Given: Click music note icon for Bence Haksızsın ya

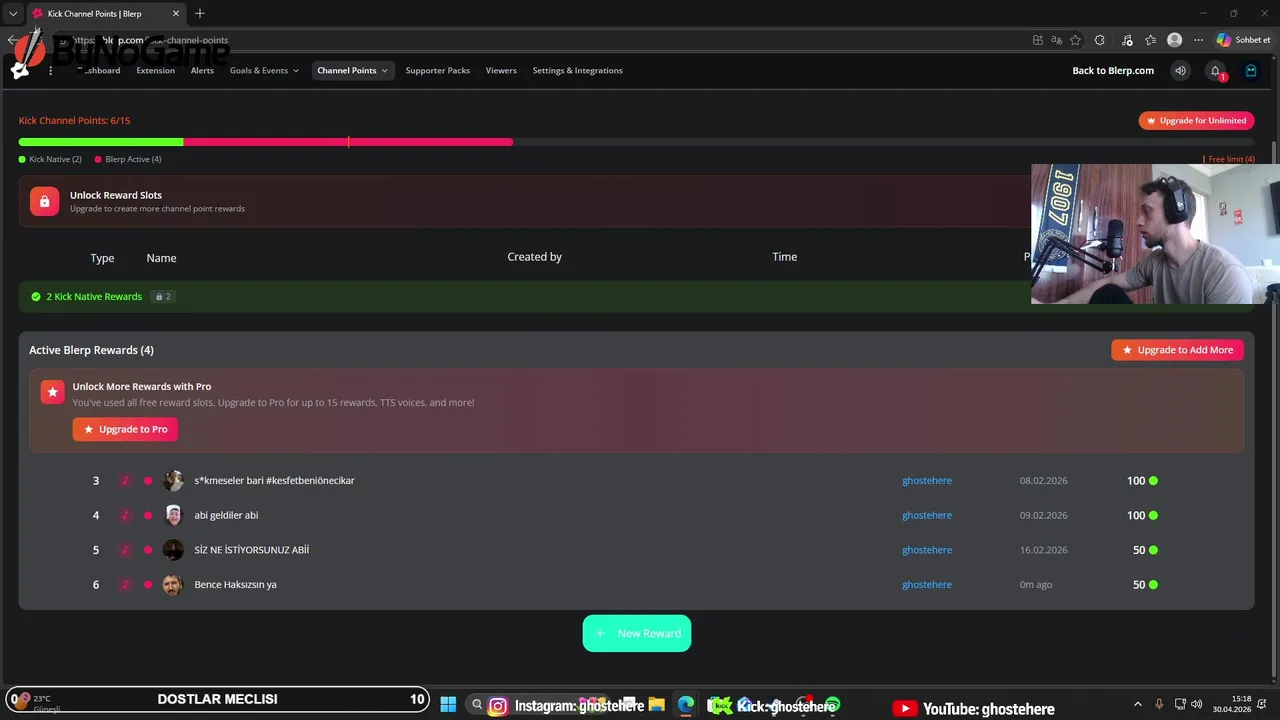Looking at the screenshot, I should 125,585.
